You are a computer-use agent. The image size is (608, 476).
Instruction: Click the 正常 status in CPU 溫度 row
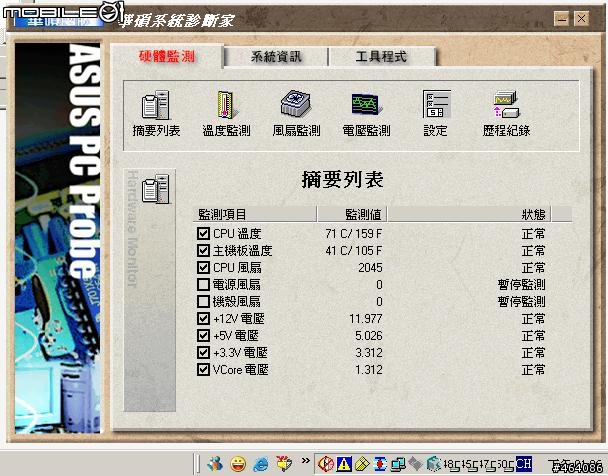pyautogui.click(x=533, y=234)
